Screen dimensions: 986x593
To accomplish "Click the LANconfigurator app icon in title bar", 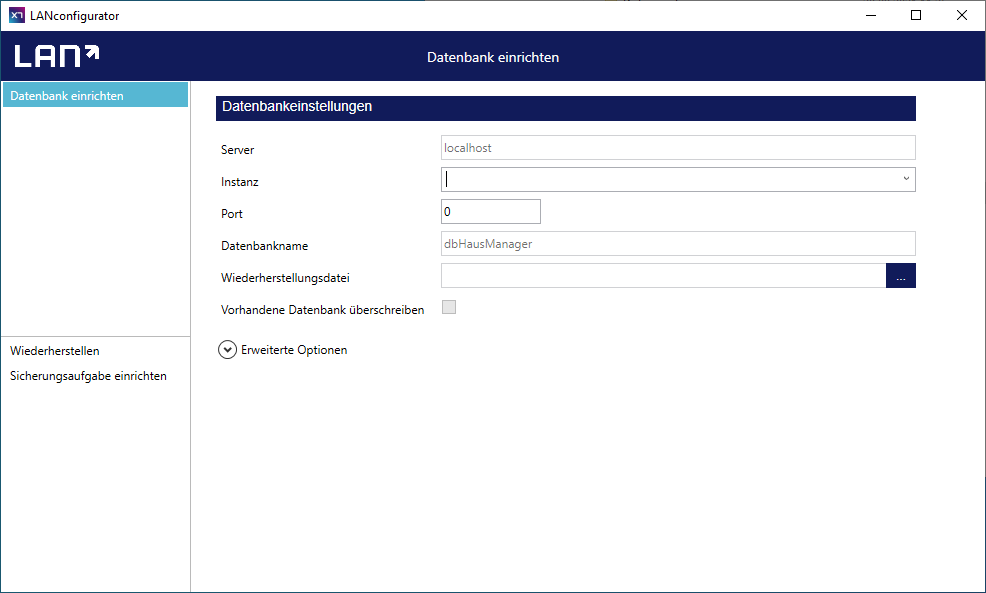I will click(x=17, y=15).
